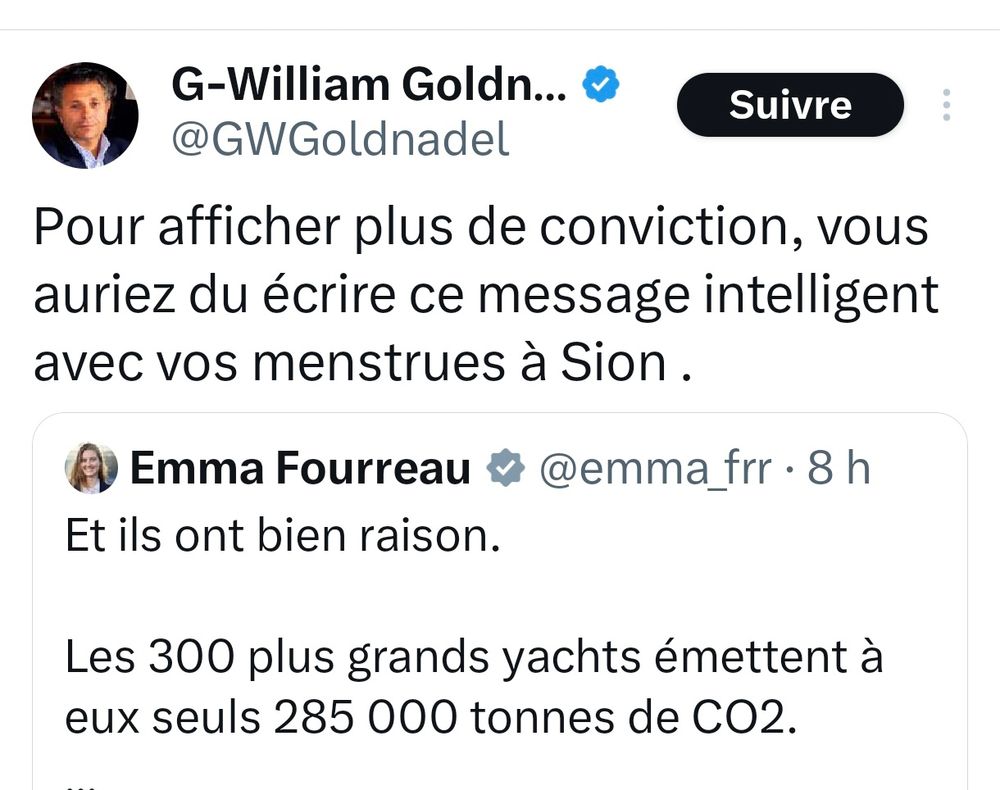
Task: Click the 'avec vos menstrues à Sion' line
Action: point(362,363)
